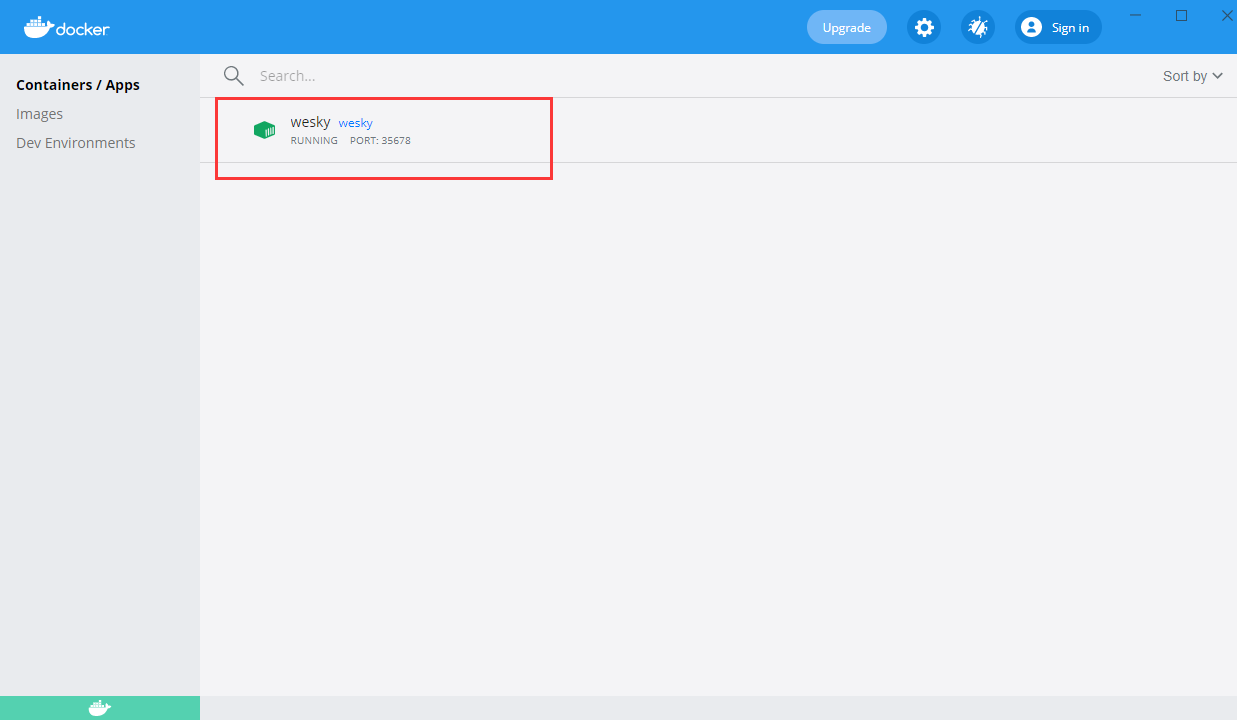1237x720 pixels.
Task: Click the whale icon in bottom status bar
Action: 100,708
